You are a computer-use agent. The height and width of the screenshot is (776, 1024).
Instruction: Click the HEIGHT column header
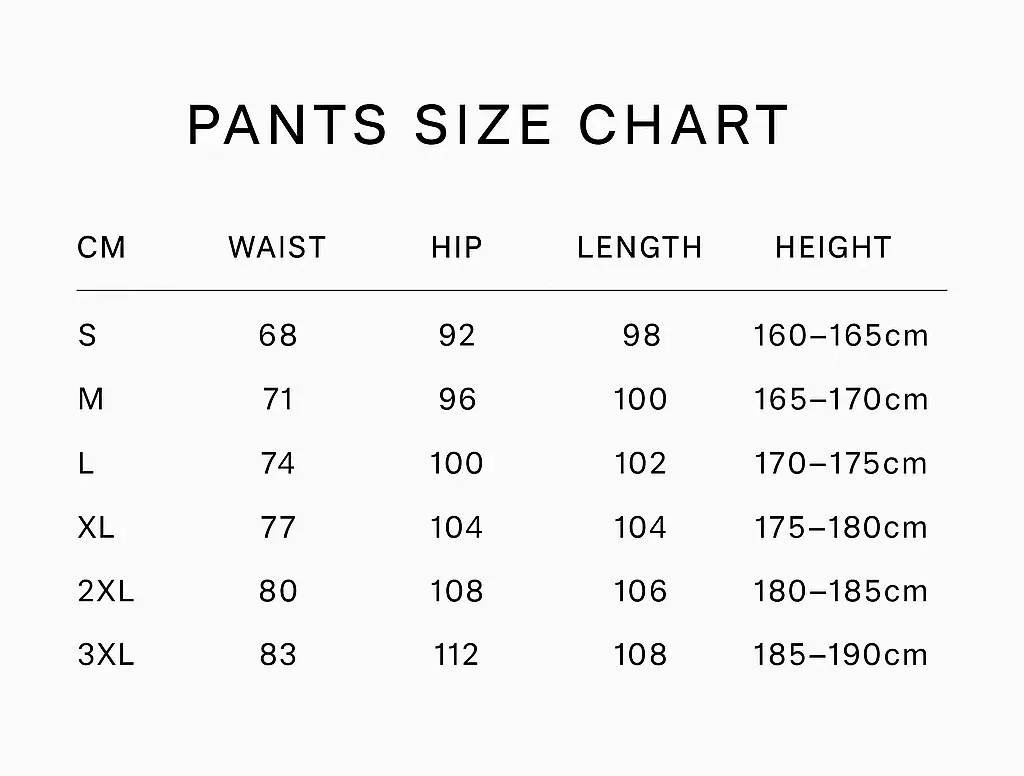(x=833, y=247)
